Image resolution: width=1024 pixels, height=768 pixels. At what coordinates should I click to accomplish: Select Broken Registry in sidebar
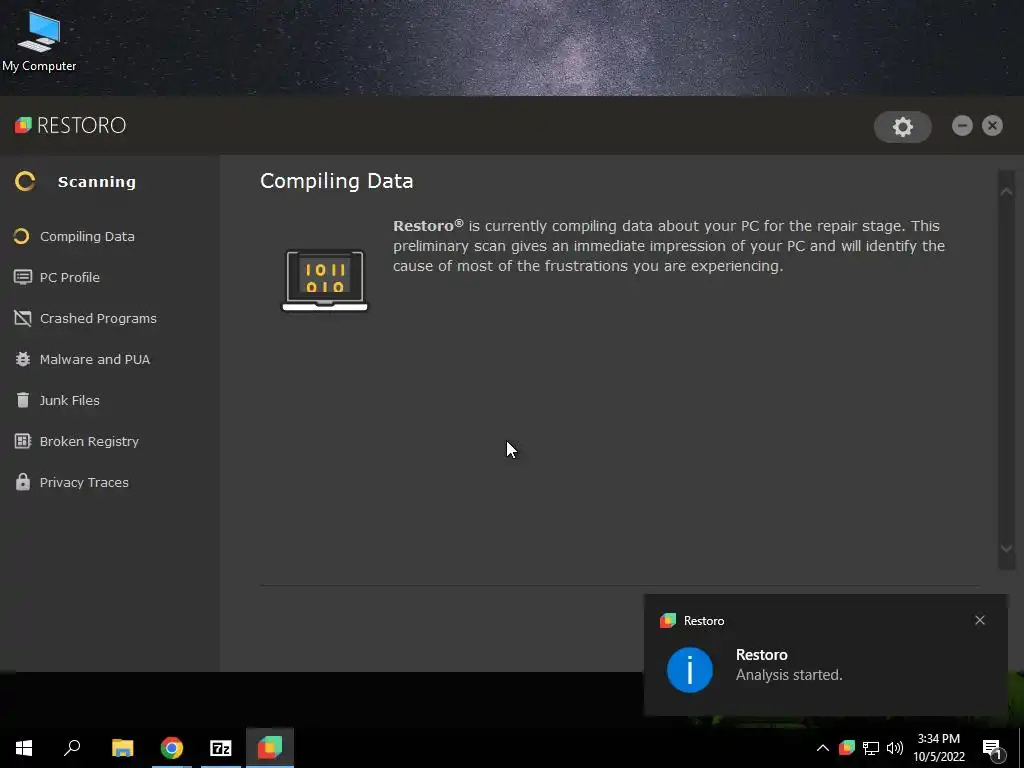(89, 441)
